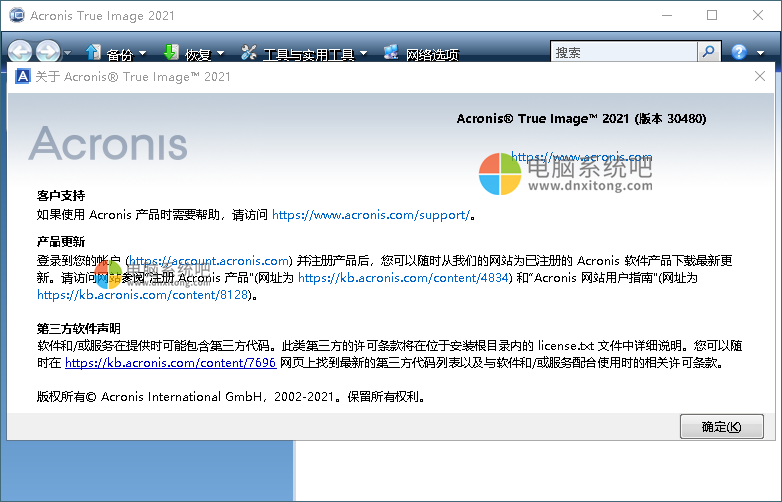Open the kb.acronis.com/content/4834 link
The height and width of the screenshot is (502, 782).
(403, 278)
